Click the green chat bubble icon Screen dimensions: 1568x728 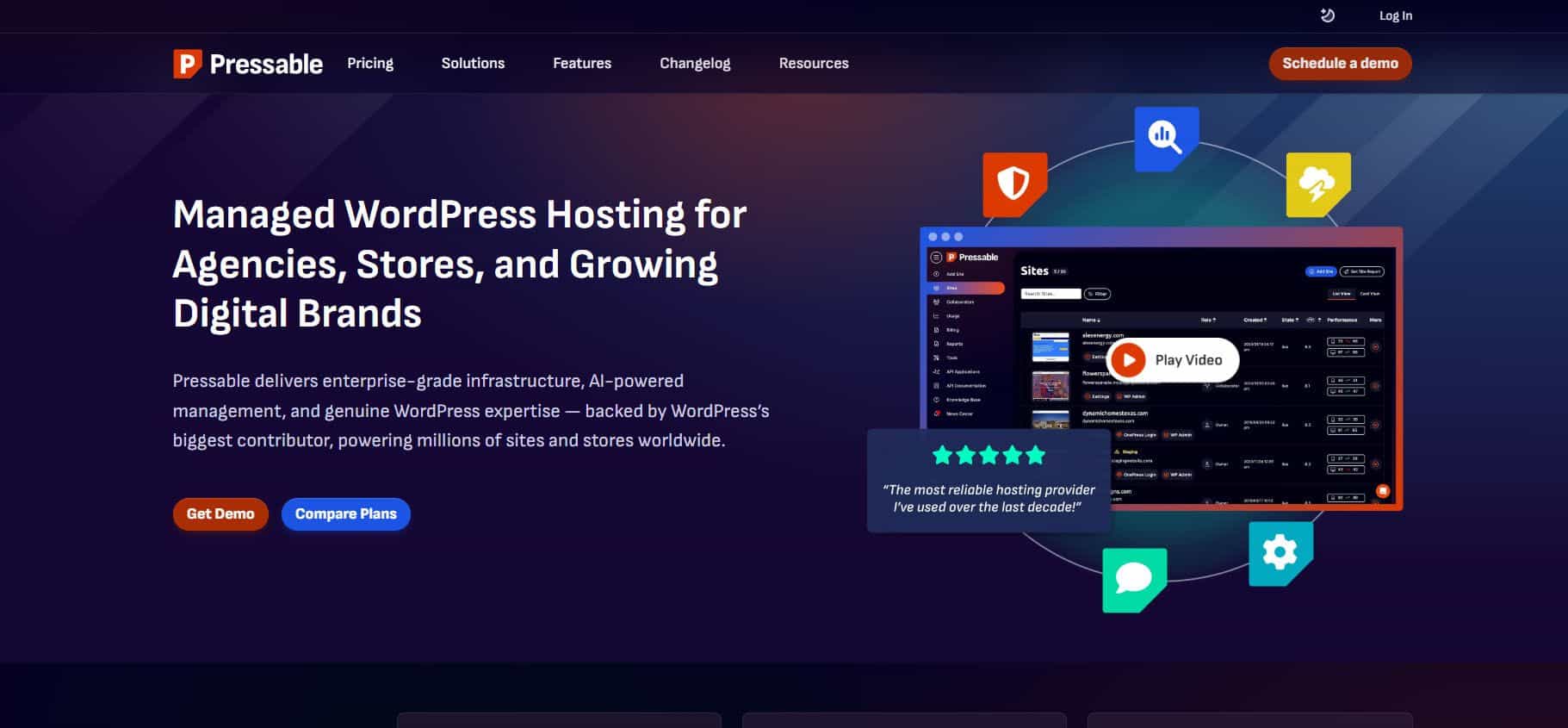(x=1134, y=580)
